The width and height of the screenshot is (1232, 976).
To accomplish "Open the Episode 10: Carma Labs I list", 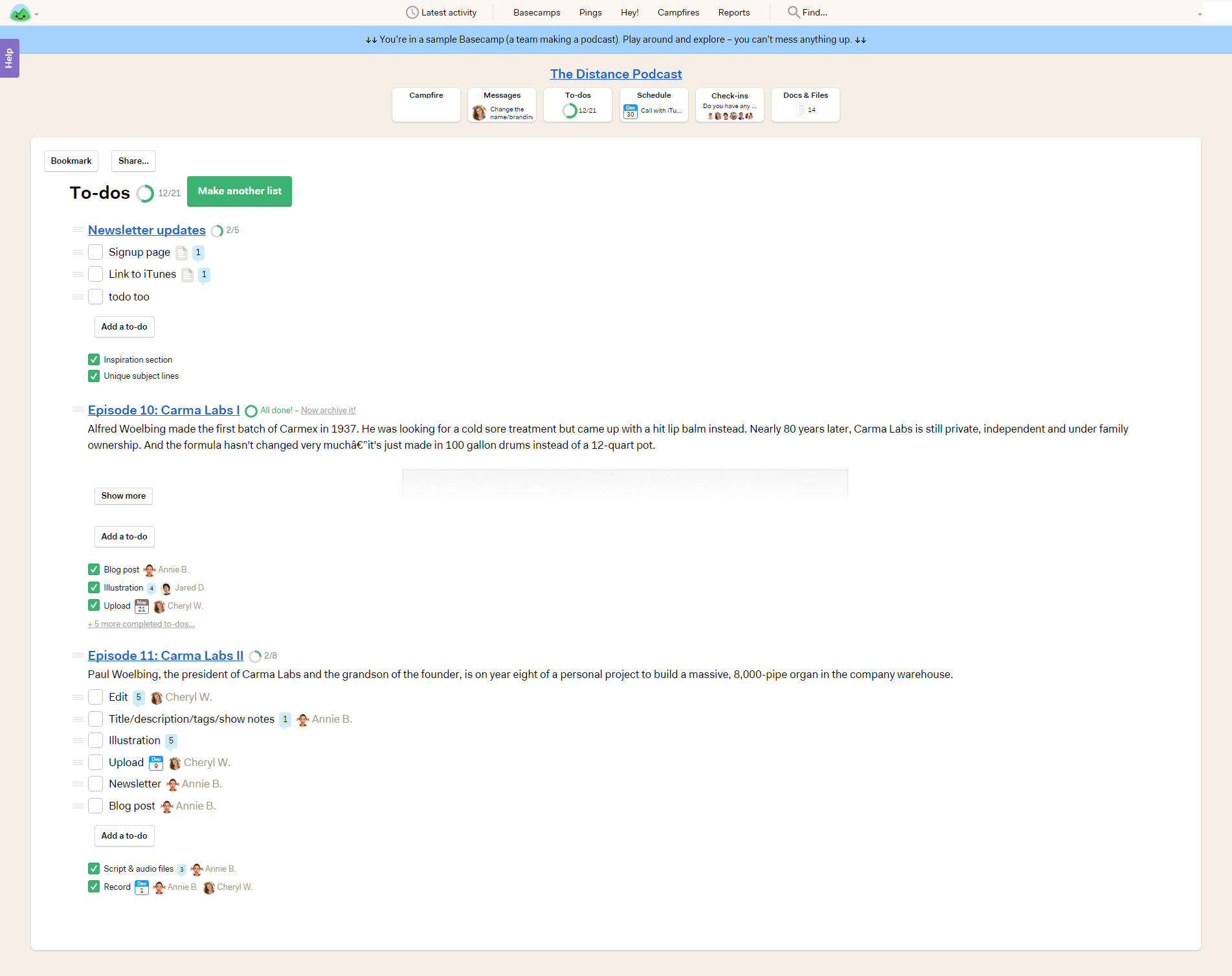I will click(164, 410).
